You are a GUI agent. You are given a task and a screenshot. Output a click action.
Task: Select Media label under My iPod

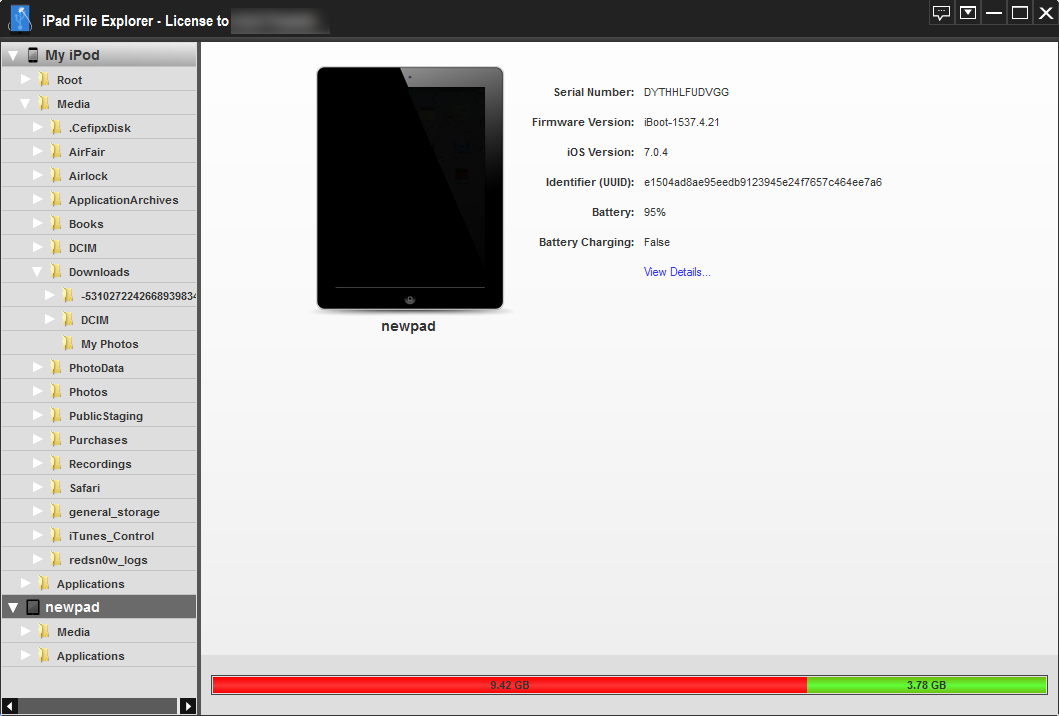(x=74, y=104)
